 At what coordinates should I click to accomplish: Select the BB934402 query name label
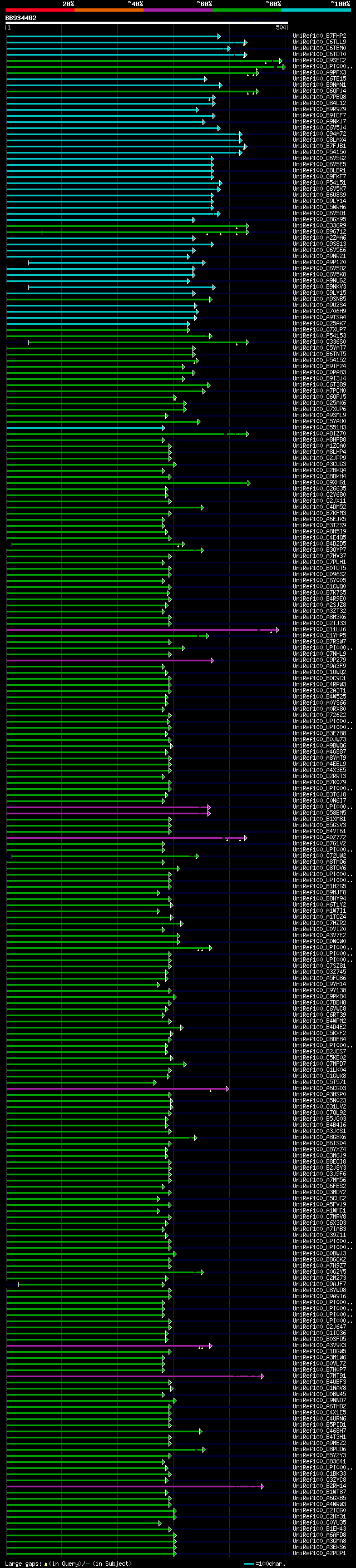[x=21, y=18]
